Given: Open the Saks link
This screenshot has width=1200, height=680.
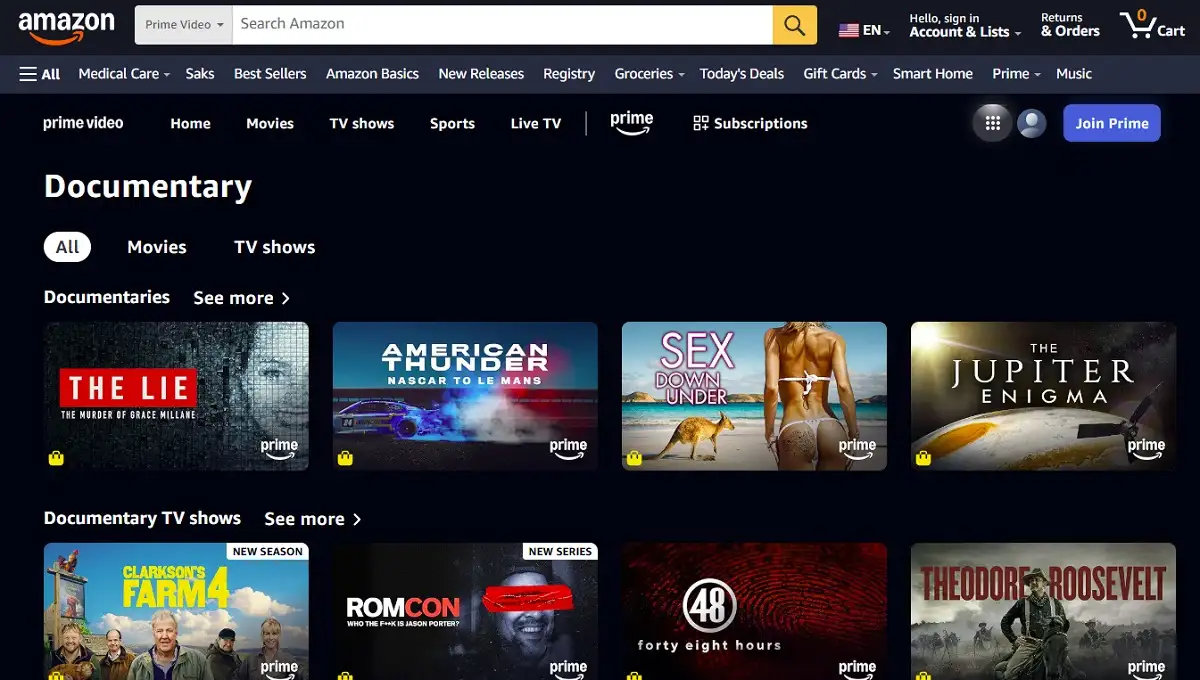Looking at the screenshot, I should coord(200,74).
